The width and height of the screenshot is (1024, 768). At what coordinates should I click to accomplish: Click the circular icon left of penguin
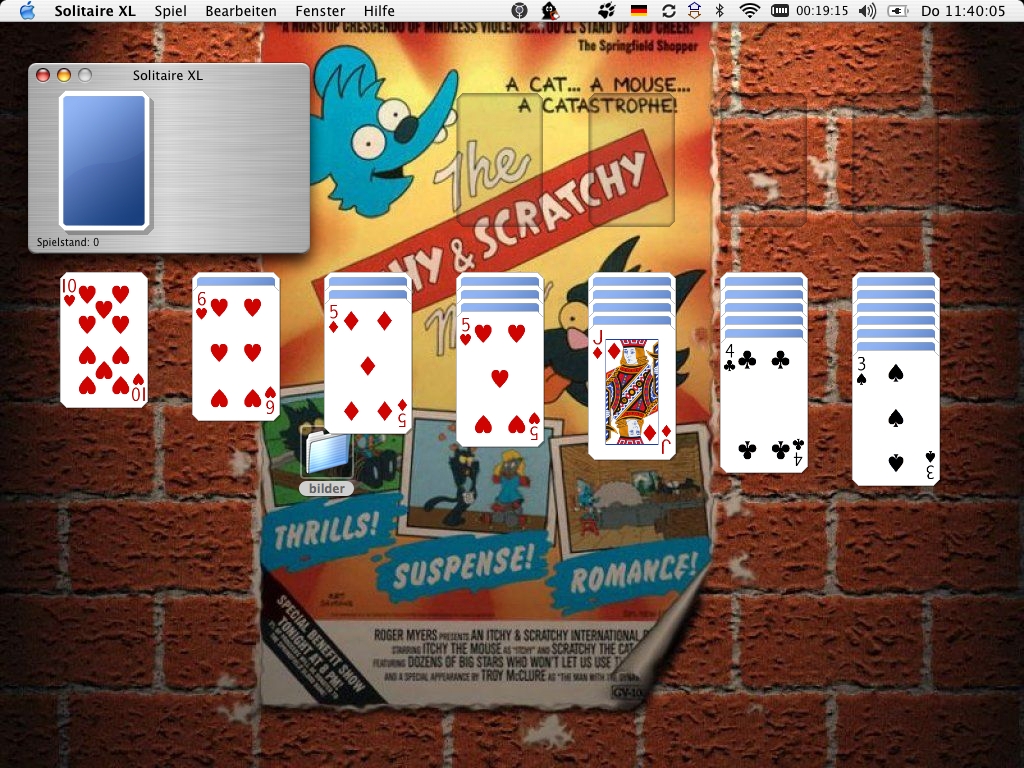click(x=519, y=10)
